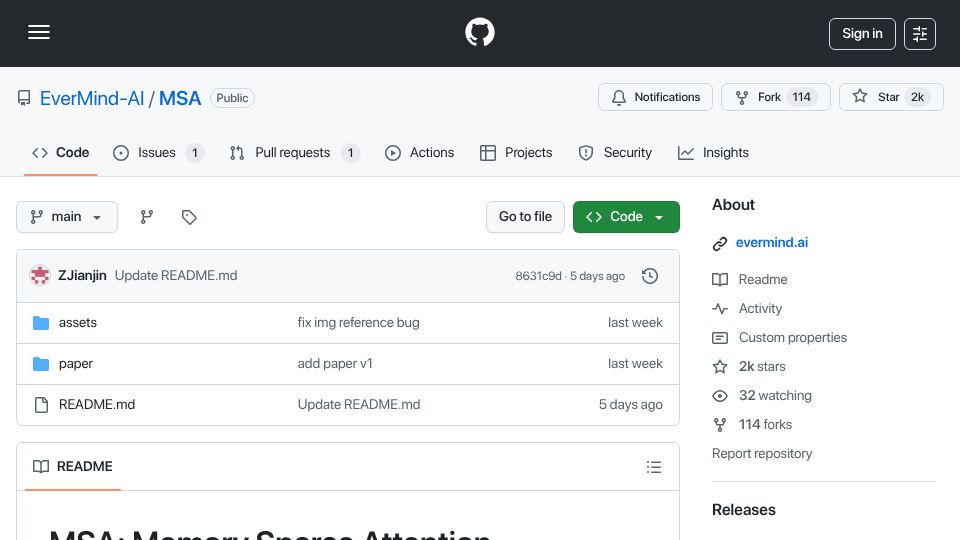Open the hamburger navigation menu
Screen dimensions: 960x540
point(39,32)
